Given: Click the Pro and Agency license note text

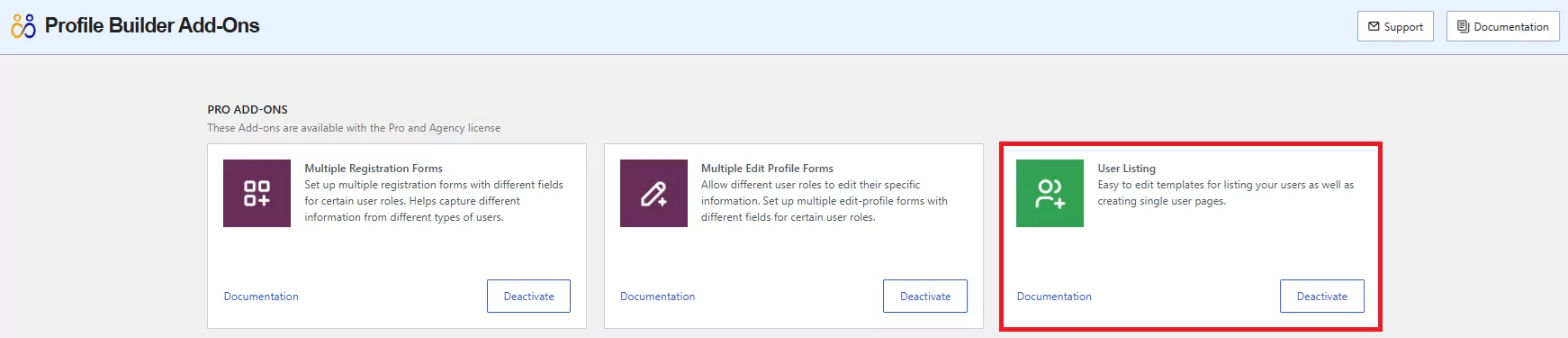Looking at the screenshot, I should 354,128.
